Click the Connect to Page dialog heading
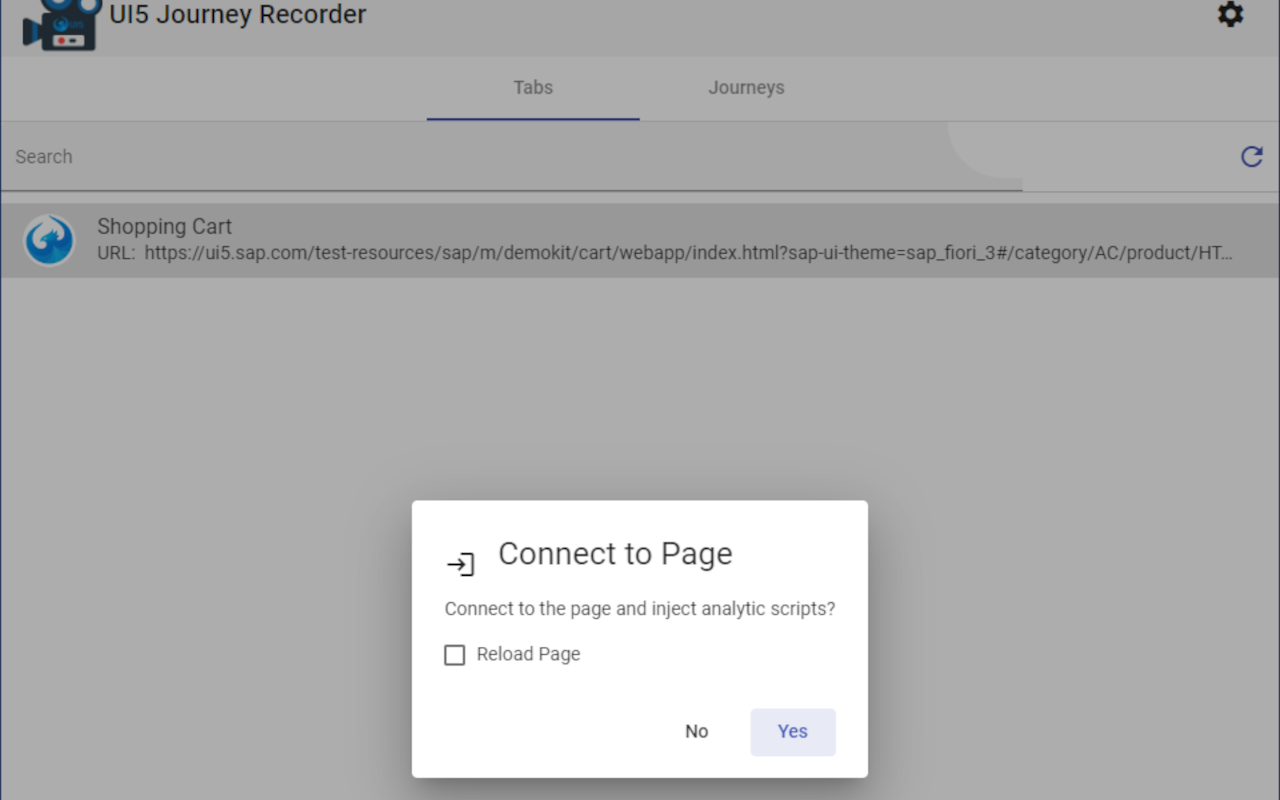 pyautogui.click(x=615, y=553)
